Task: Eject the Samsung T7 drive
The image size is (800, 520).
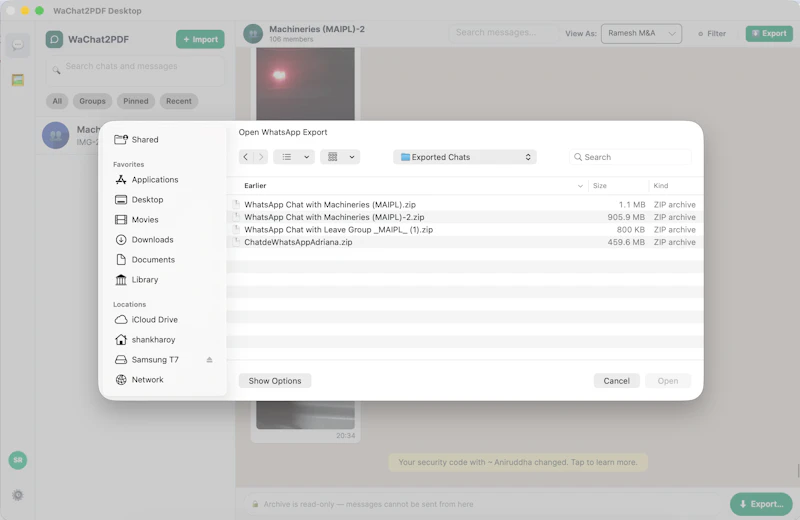Action: pyautogui.click(x=209, y=360)
